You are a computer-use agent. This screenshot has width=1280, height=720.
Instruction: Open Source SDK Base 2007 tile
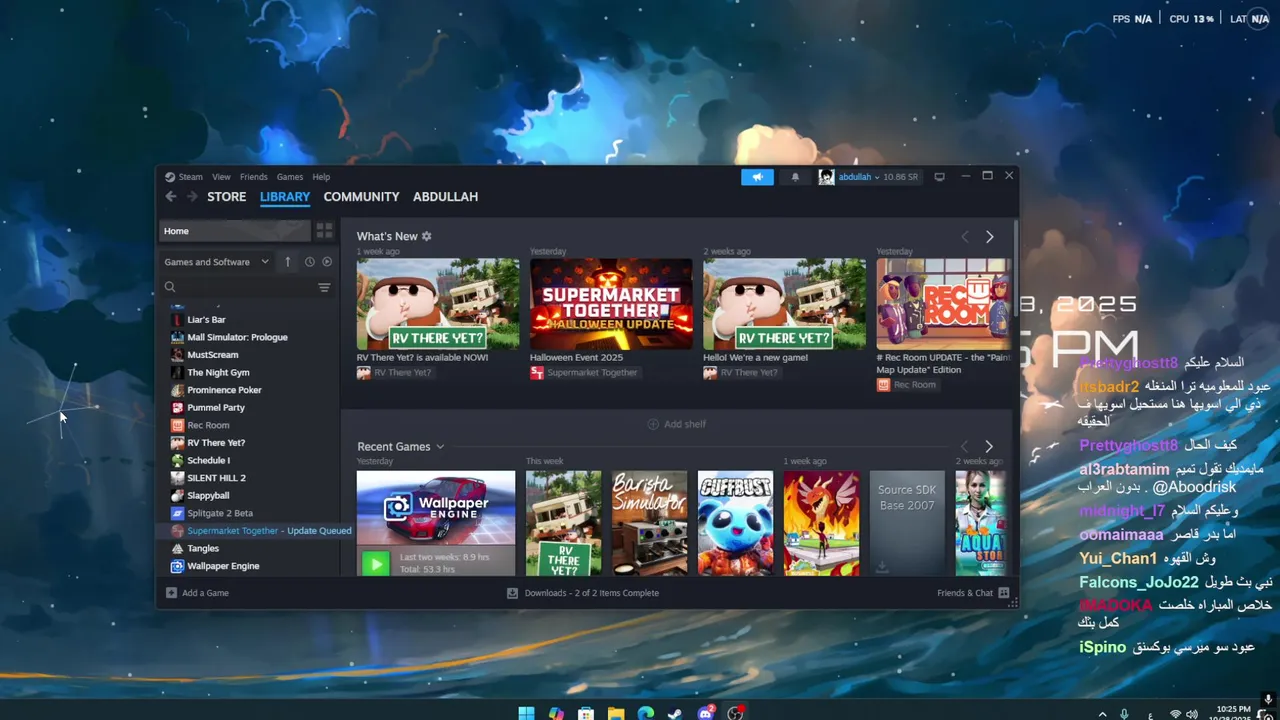pos(907,523)
